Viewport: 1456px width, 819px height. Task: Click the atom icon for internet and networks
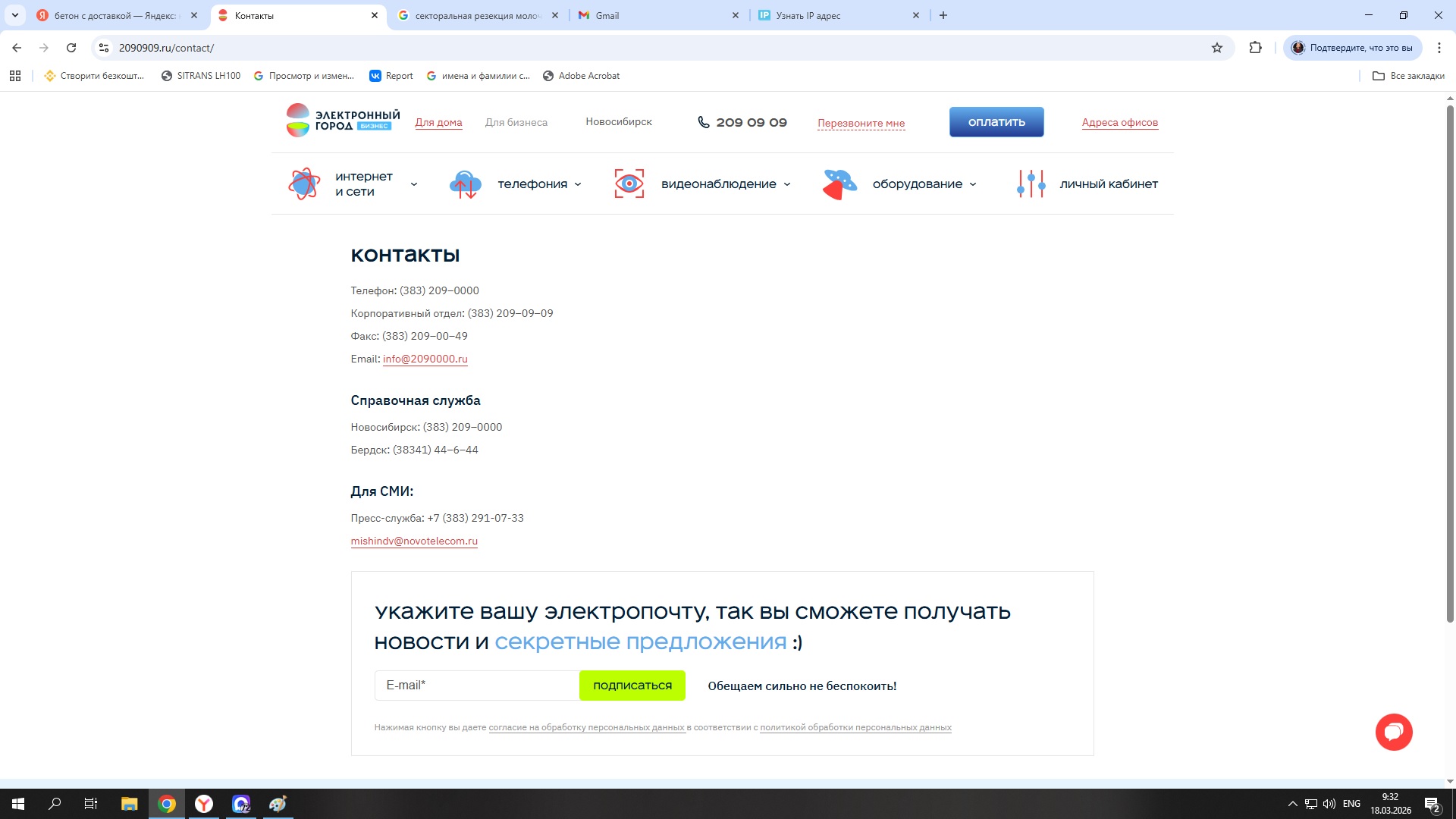point(304,184)
